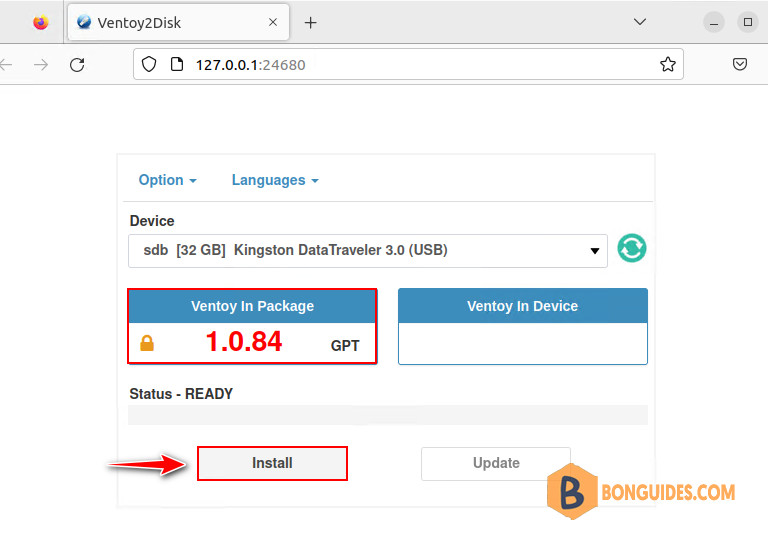Click the refresh device list icon
The image size is (768, 552).
point(631,248)
